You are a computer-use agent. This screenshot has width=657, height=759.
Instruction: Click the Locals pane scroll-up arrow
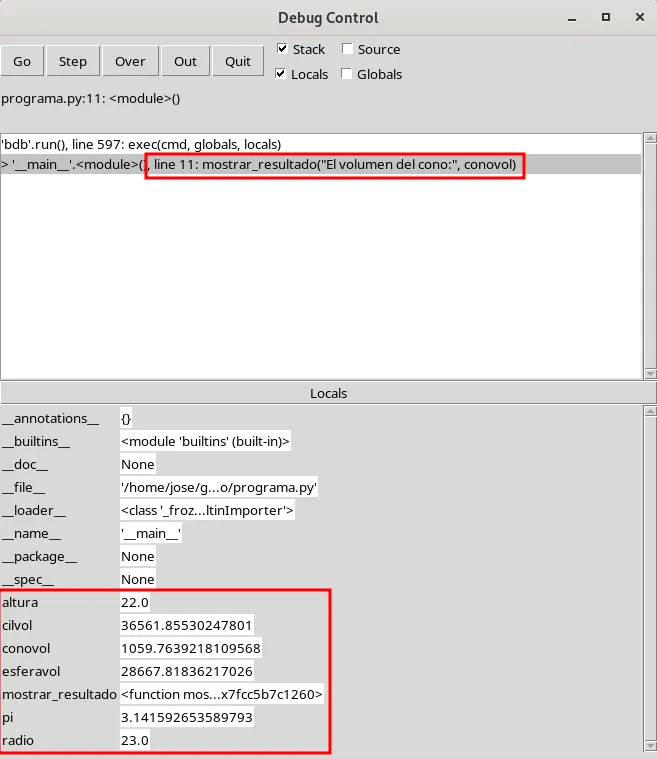click(x=650, y=412)
